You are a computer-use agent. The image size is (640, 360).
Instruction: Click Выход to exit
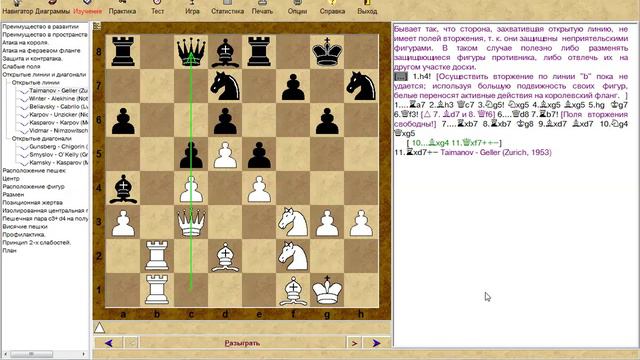367,8
